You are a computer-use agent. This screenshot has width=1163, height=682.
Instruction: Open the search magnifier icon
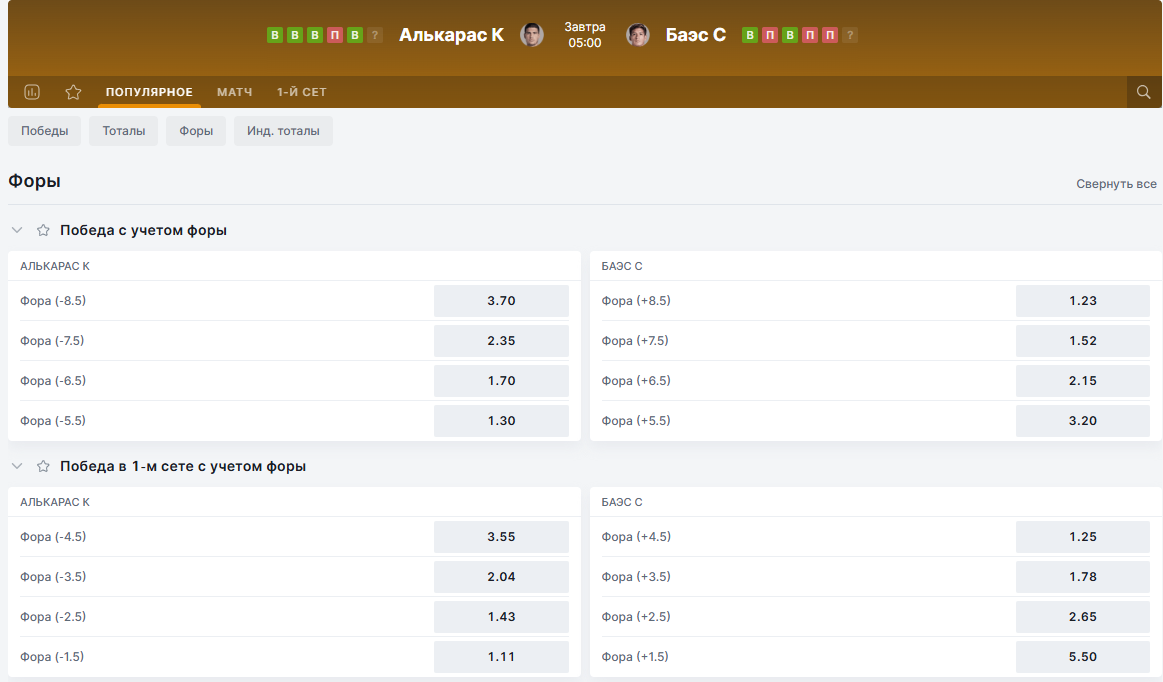(x=1144, y=92)
